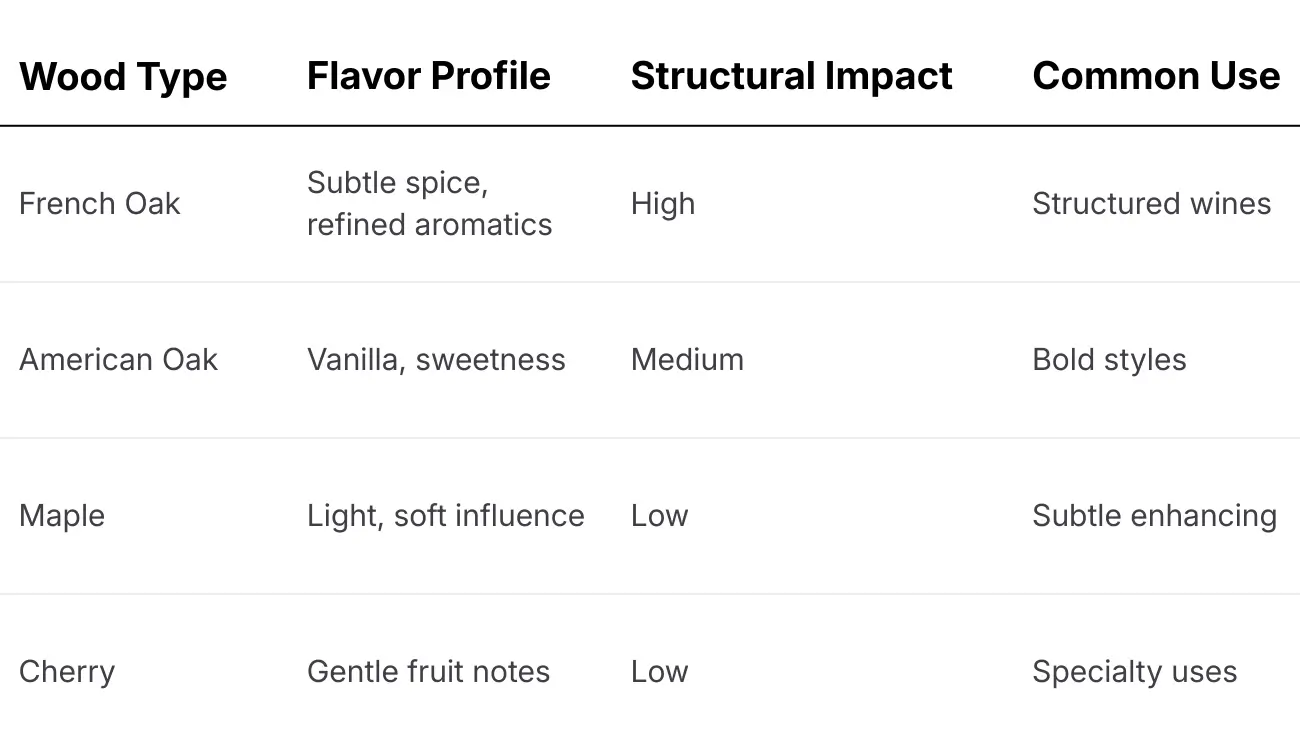Select the American Oak cell
1300x750 pixels.
(x=118, y=360)
